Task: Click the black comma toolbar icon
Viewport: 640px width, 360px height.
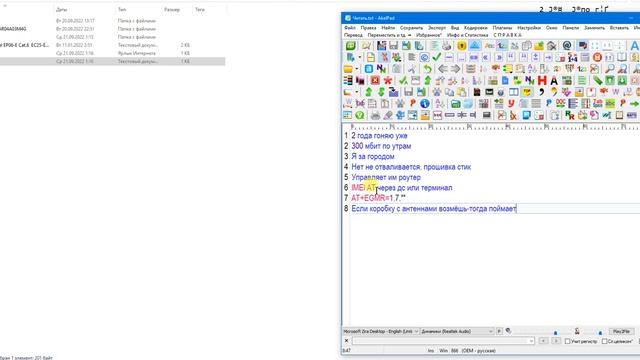Action: pos(542,92)
